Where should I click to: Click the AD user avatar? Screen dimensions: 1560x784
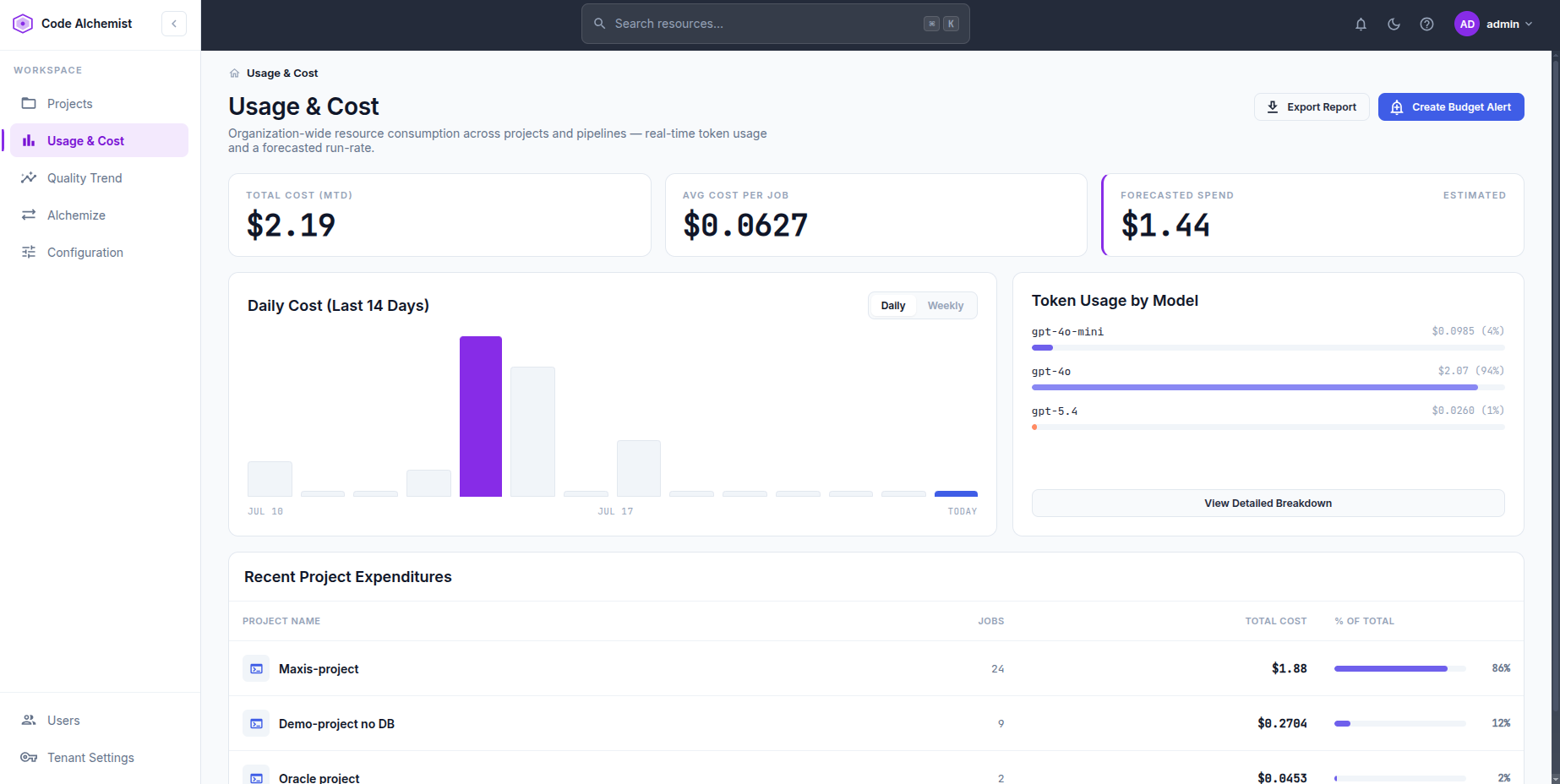pos(1467,24)
